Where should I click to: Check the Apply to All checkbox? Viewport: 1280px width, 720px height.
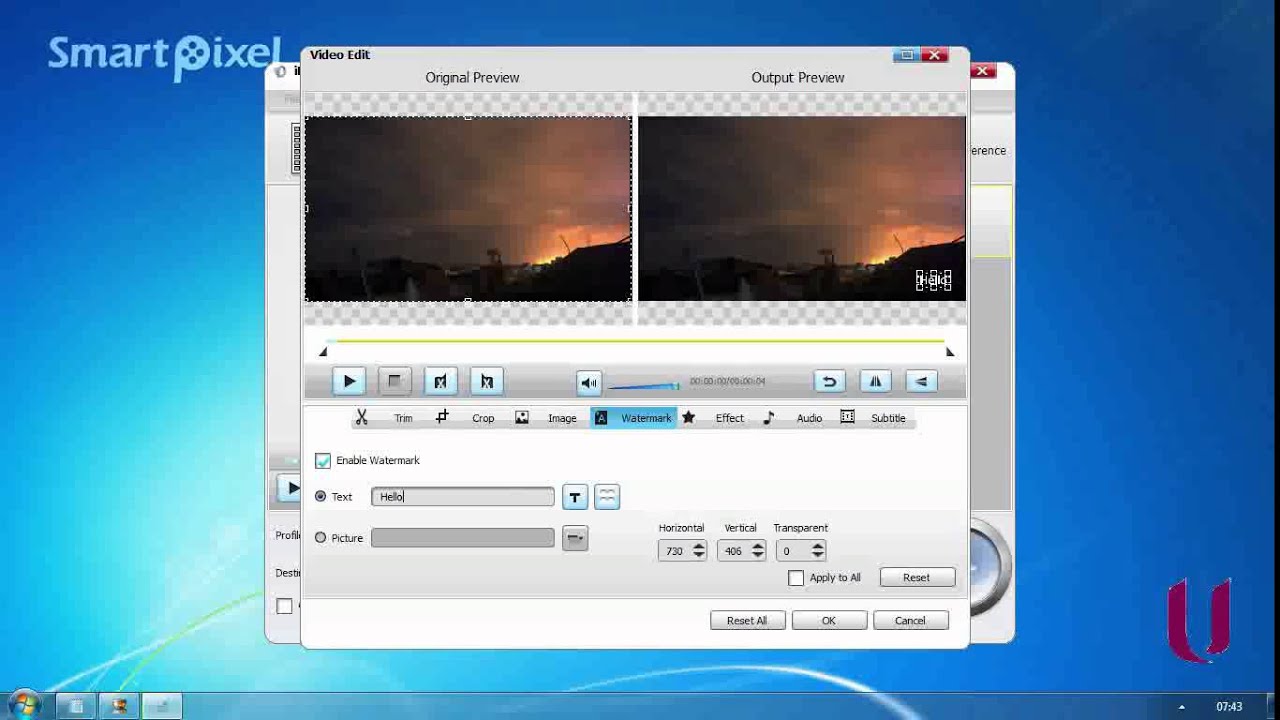796,578
